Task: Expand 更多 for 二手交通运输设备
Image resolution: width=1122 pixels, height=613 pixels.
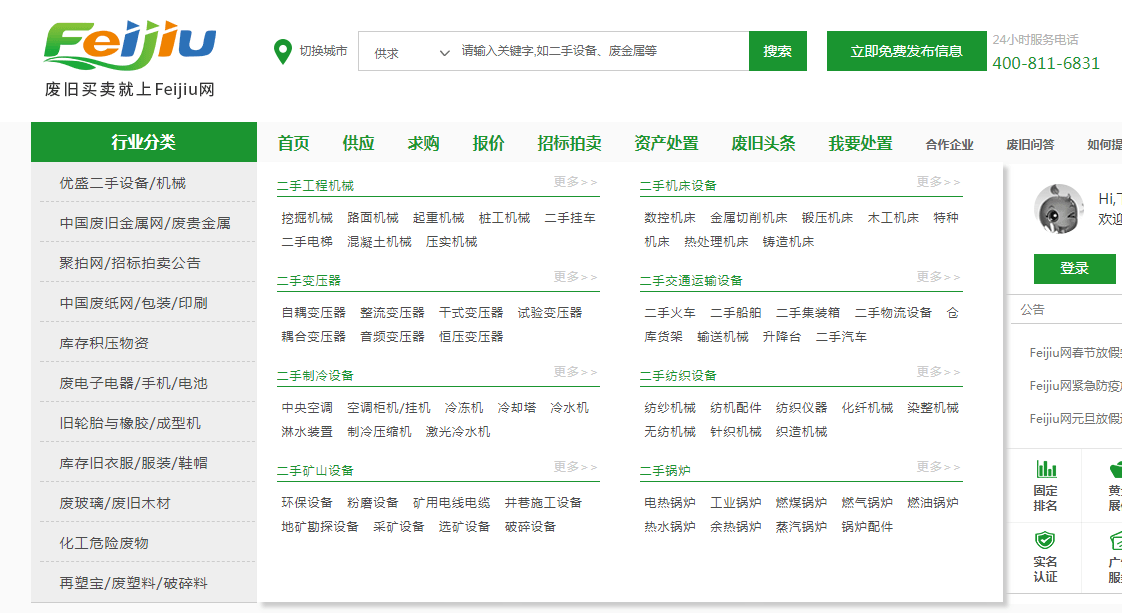Action: tap(939, 276)
